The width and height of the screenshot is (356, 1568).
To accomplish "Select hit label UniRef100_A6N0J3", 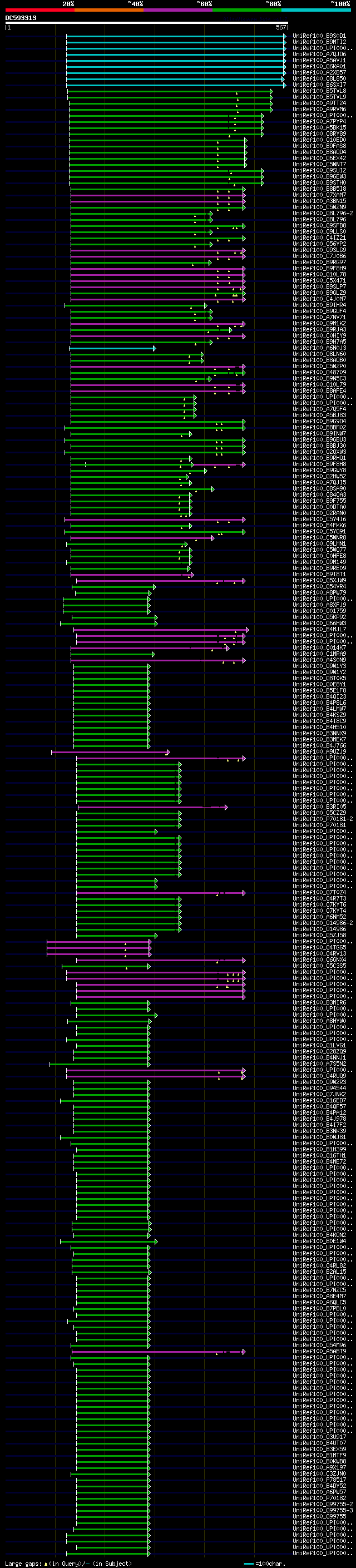I will pyautogui.click(x=319, y=348).
